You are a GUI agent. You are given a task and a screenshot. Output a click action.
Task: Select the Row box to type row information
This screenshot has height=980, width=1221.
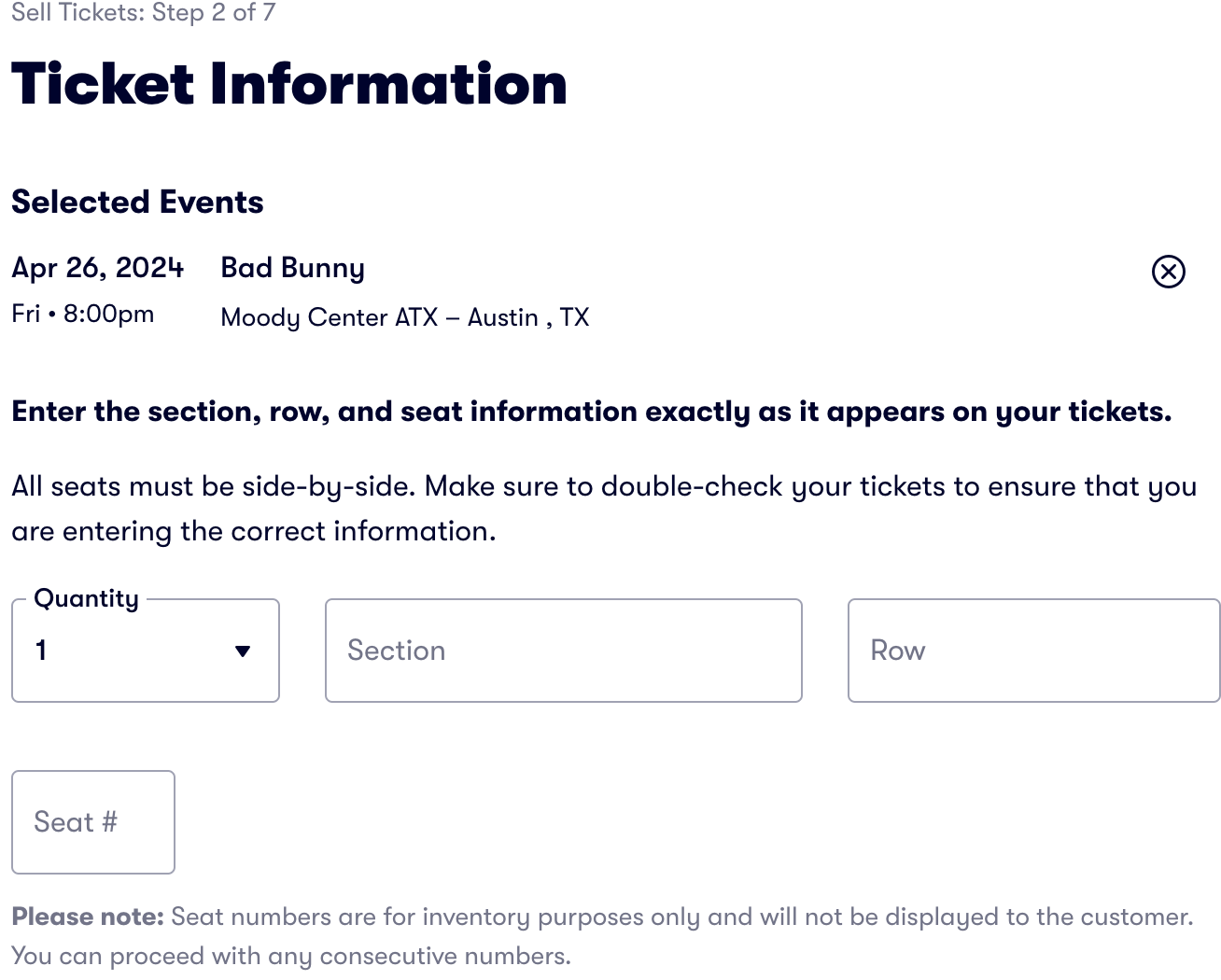pos(1032,651)
